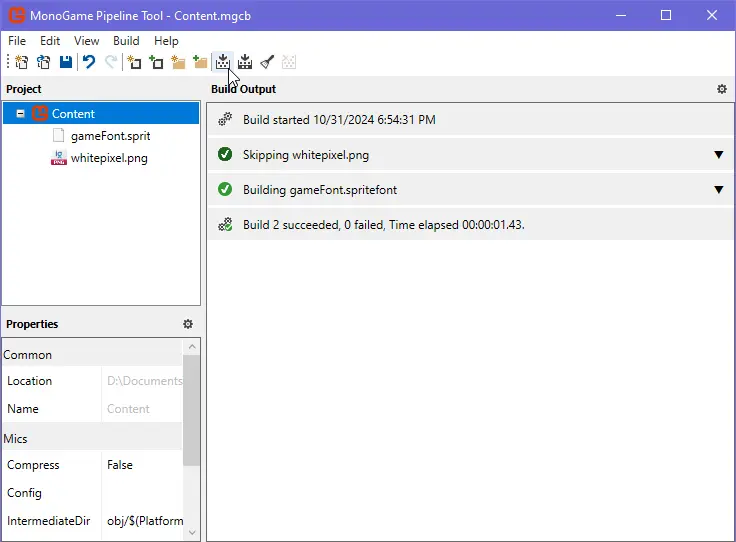The width and height of the screenshot is (736, 542).
Task: Click the greyed Redo toolbar icon
Action: (111, 62)
